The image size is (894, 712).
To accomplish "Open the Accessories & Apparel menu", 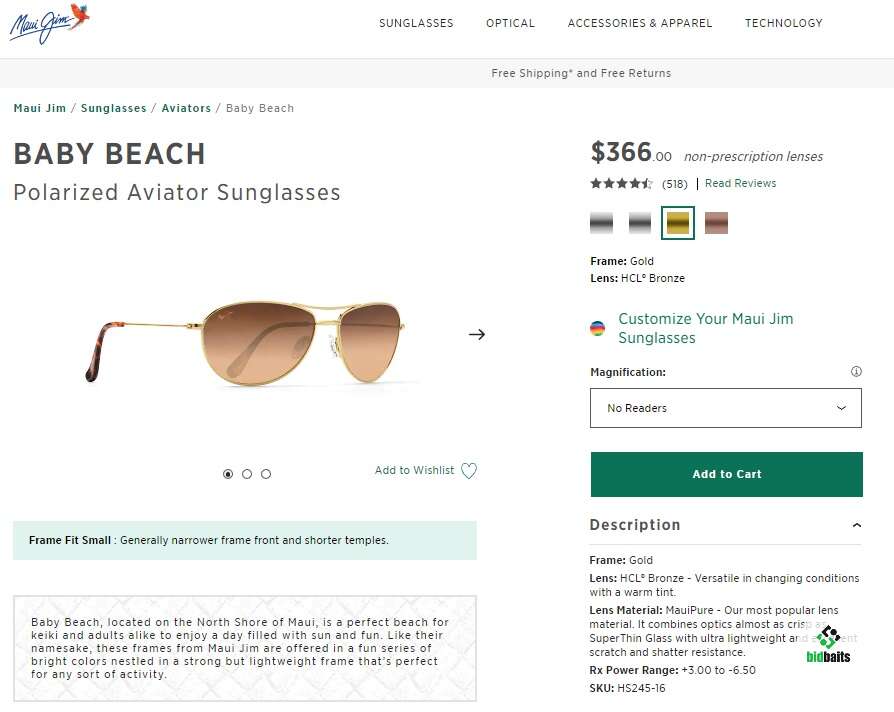I will (640, 23).
